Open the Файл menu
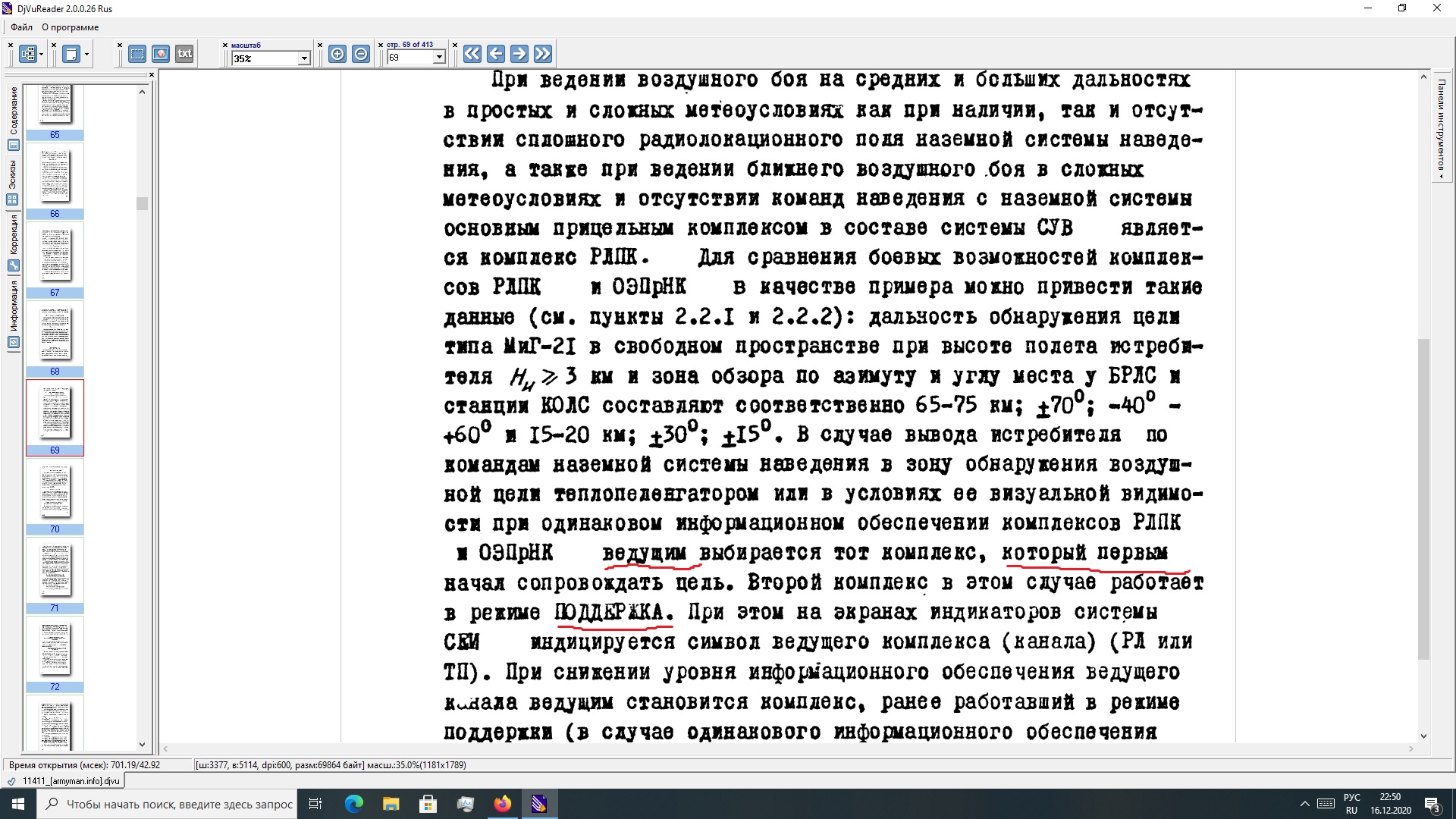The height and width of the screenshot is (819, 1456). click(x=21, y=27)
